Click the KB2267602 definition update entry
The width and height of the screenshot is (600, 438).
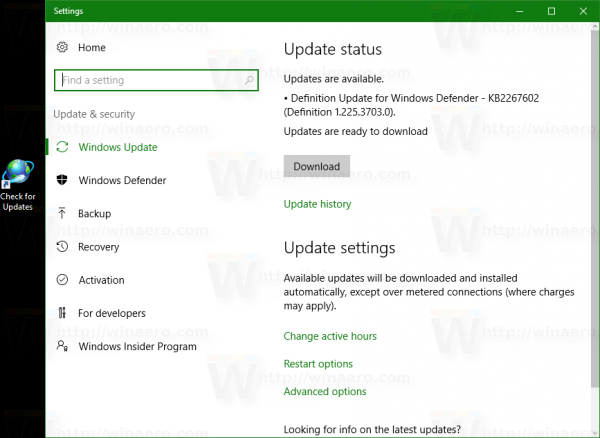coord(411,105)
